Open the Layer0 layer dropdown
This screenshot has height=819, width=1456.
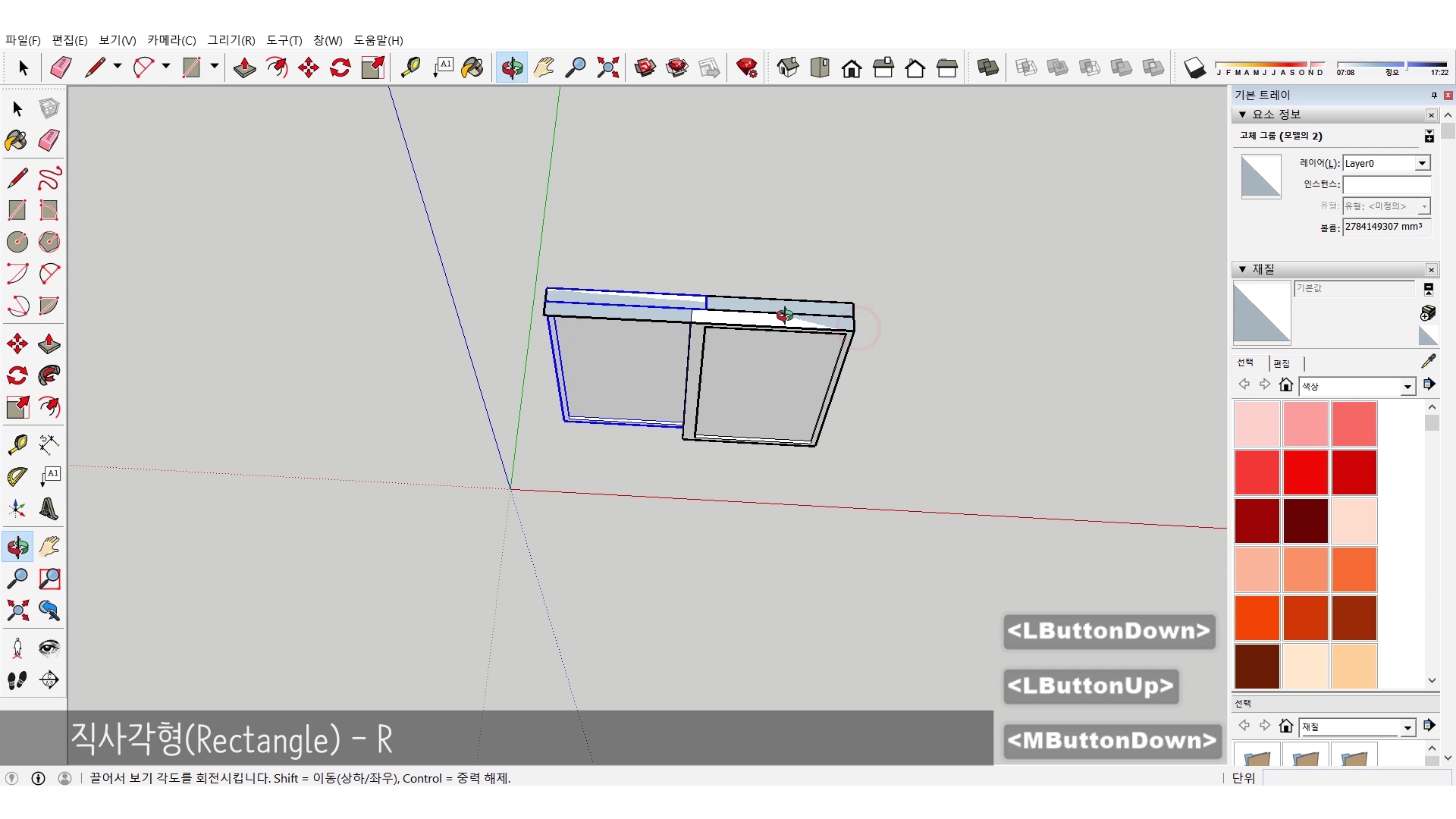[x=1422, y=163]
